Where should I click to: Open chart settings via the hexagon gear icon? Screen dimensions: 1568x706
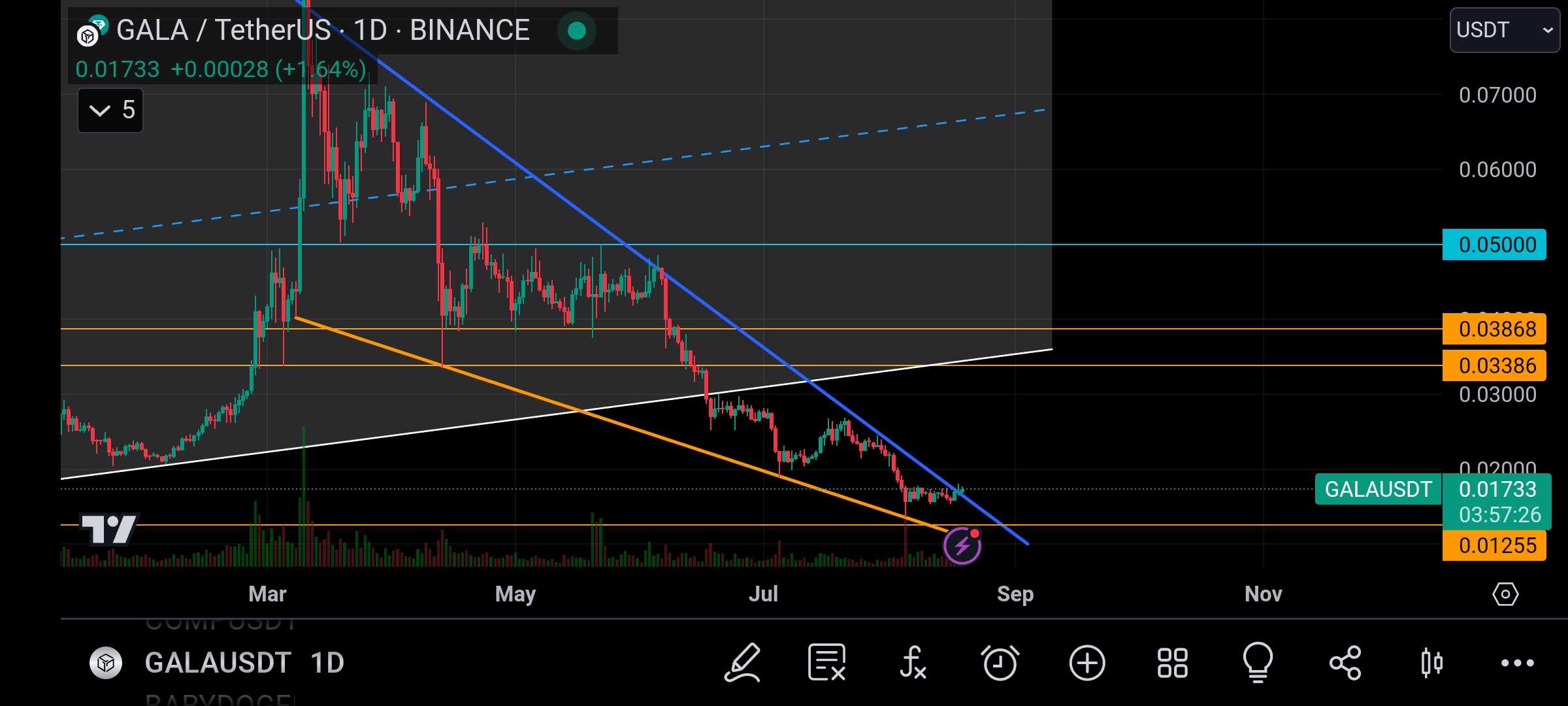click(x=1505, y=594)
